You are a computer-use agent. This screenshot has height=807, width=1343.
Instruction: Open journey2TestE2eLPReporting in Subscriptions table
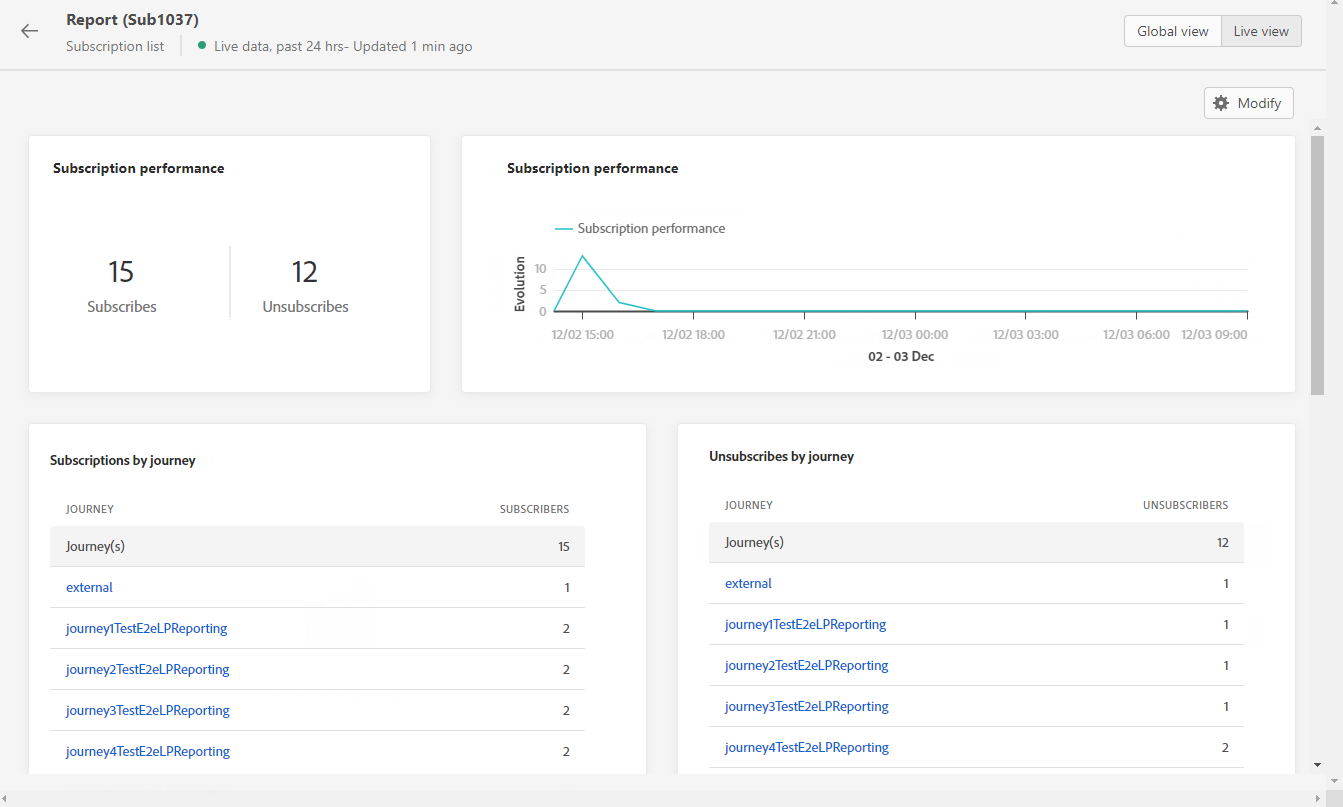tap(147, 670)
